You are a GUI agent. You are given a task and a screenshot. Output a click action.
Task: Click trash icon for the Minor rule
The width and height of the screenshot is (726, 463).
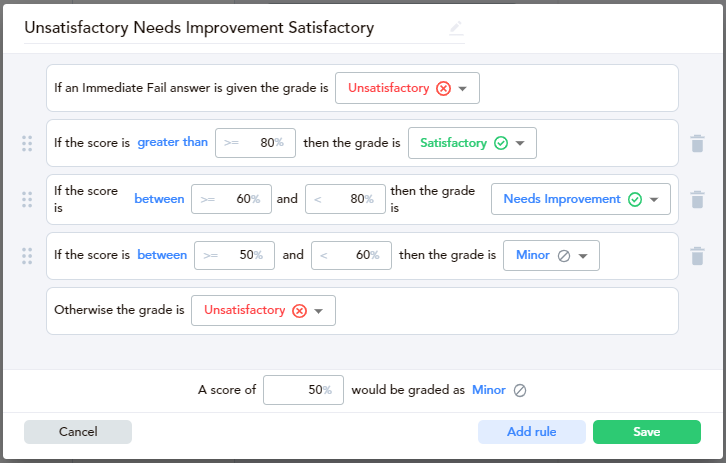click(x=697, y=256)
